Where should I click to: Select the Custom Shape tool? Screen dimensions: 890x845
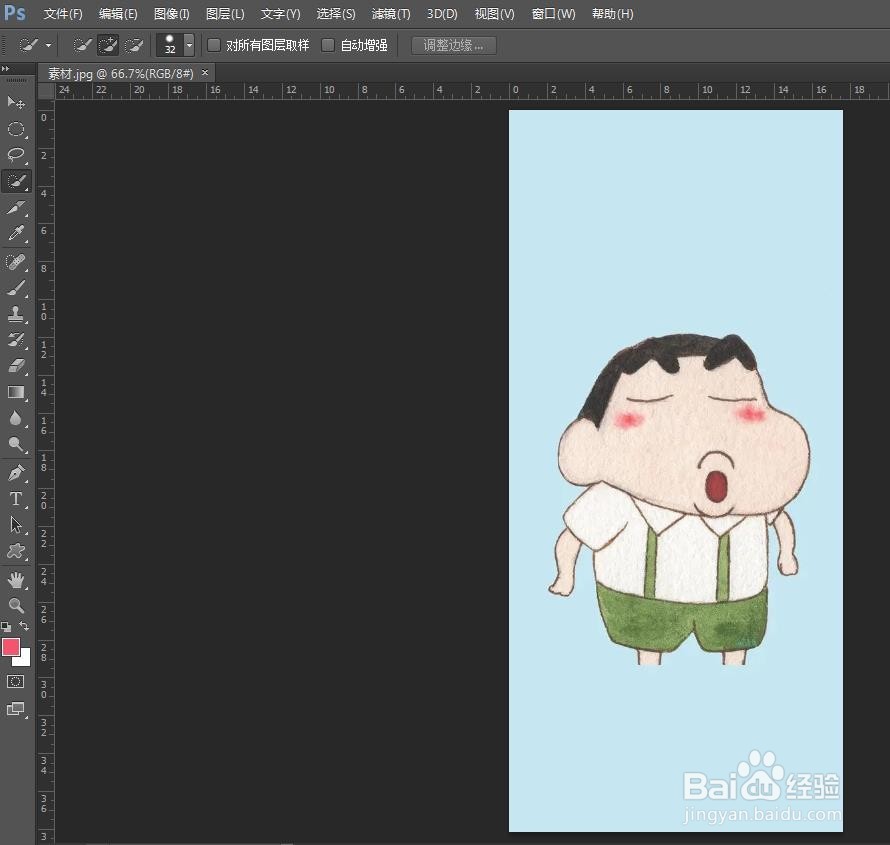16,551
